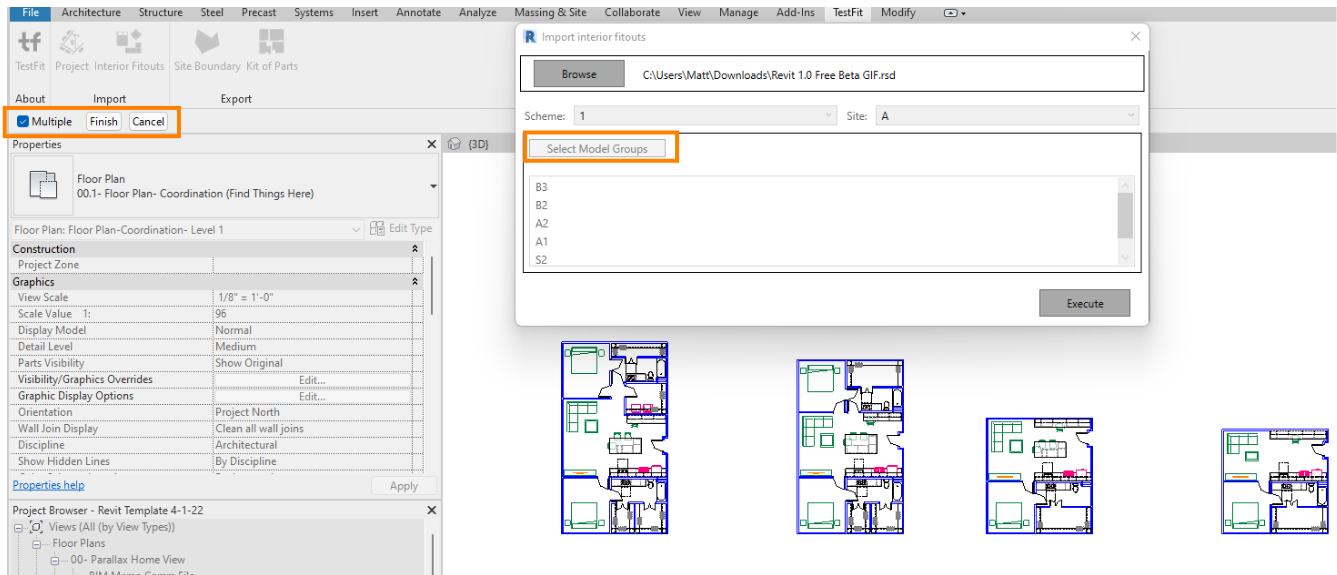Viewport: 1337px width, 575px height.
Task: Open the Interior Fitouts import tool
Action: (129, 41)
